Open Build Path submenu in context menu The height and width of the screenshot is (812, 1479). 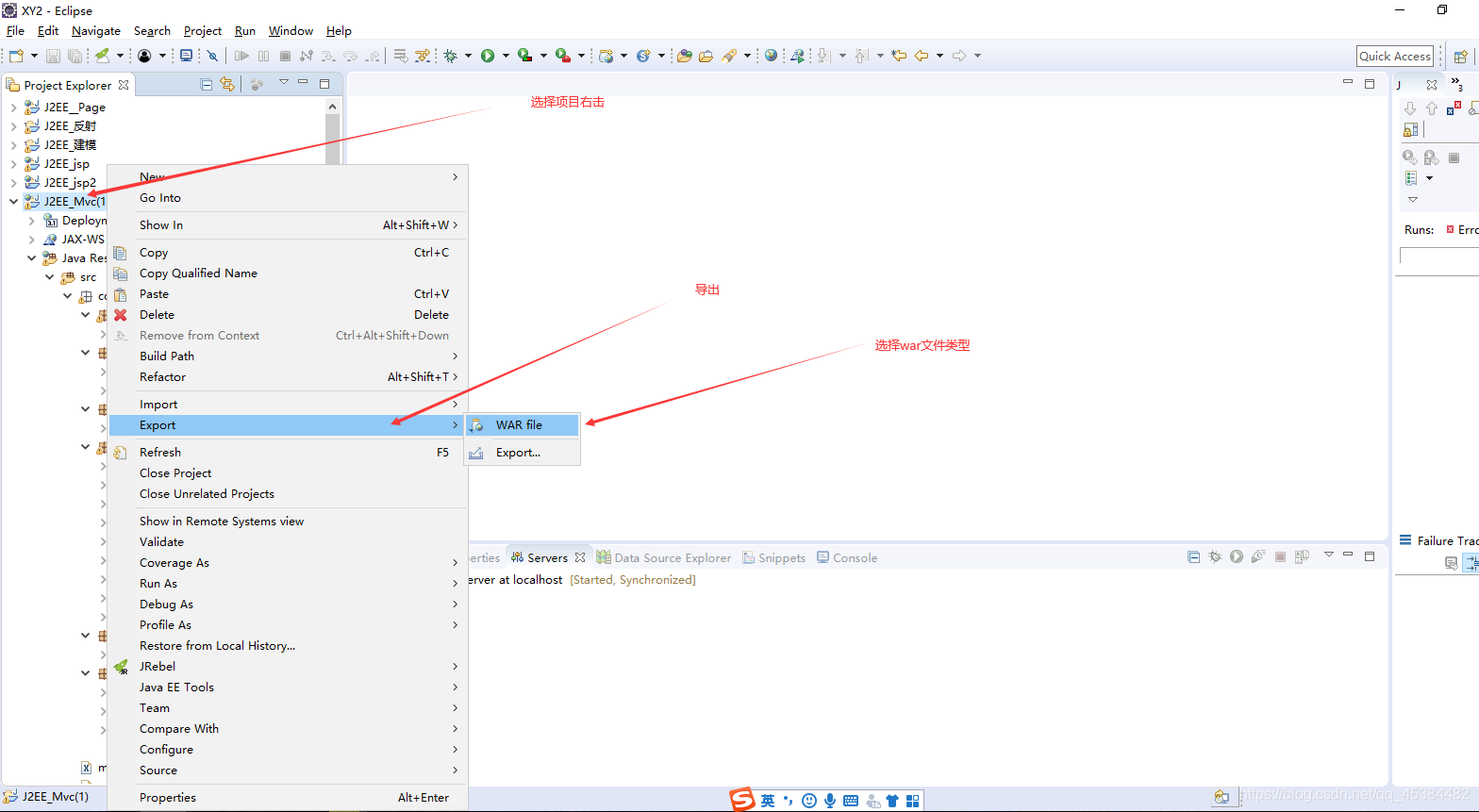coord(288,356)
